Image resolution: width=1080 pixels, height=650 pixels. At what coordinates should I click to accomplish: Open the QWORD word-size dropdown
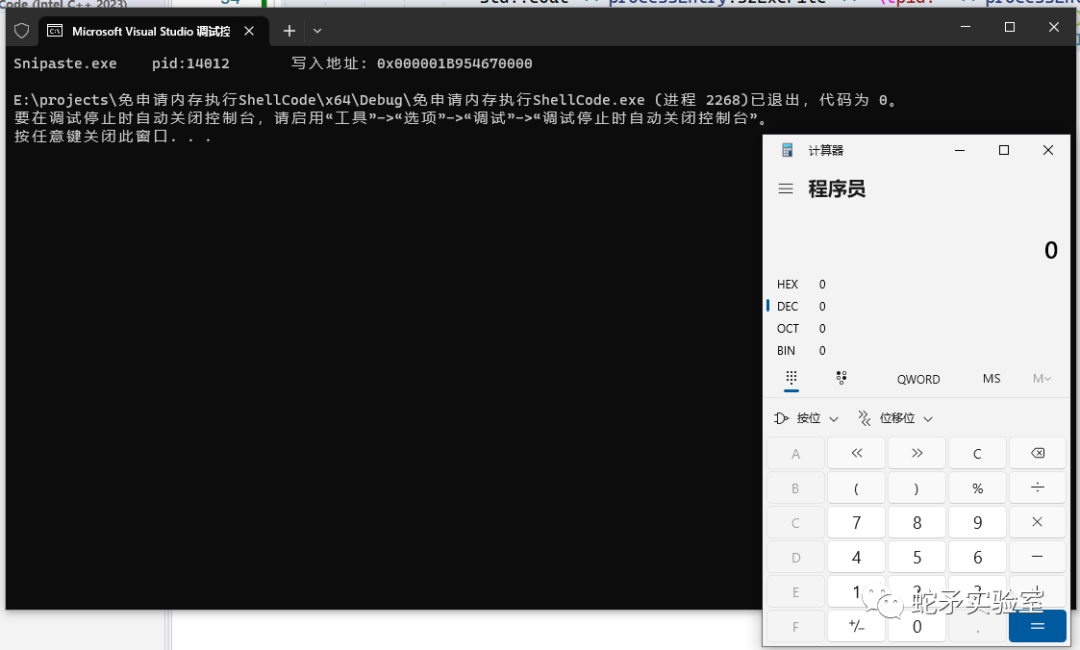click(x=918, y=379)
